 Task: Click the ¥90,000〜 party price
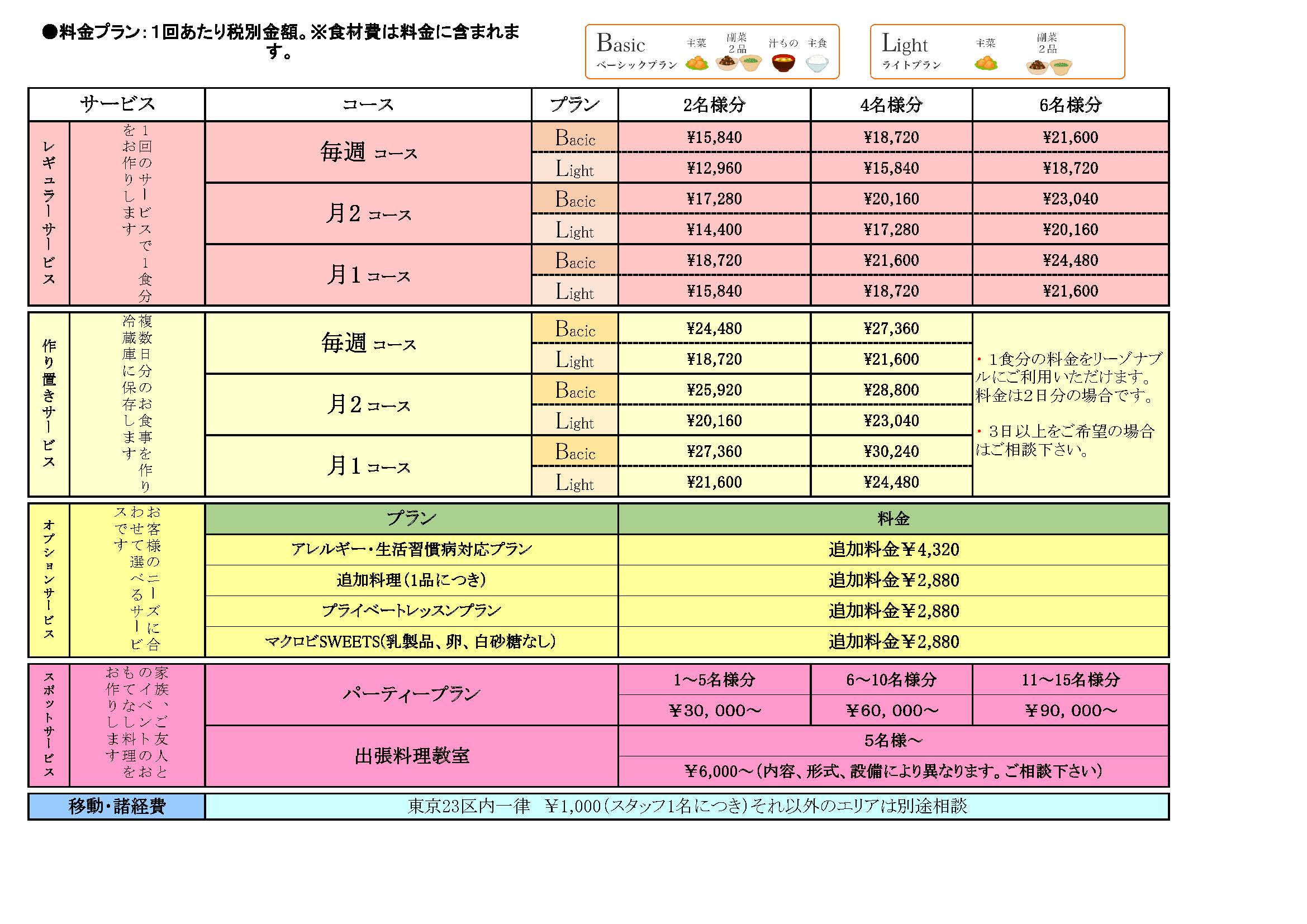tap(1070, 711)
